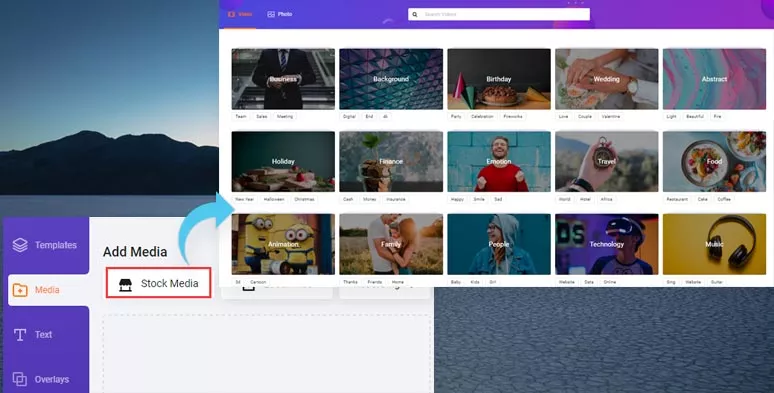Select the Team tag under Business
Screen dimensions: 774x393
[x=241, y=117]
